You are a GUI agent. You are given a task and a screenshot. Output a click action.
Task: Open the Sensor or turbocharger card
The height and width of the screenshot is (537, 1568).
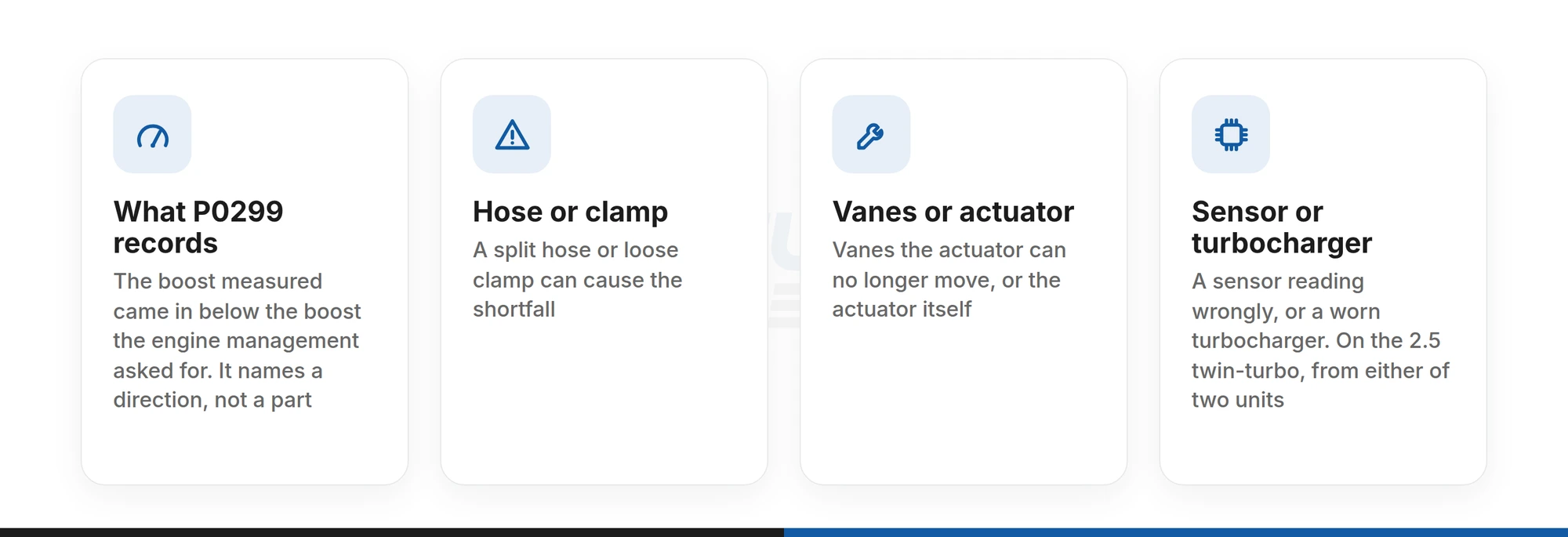click(1323, 271)
